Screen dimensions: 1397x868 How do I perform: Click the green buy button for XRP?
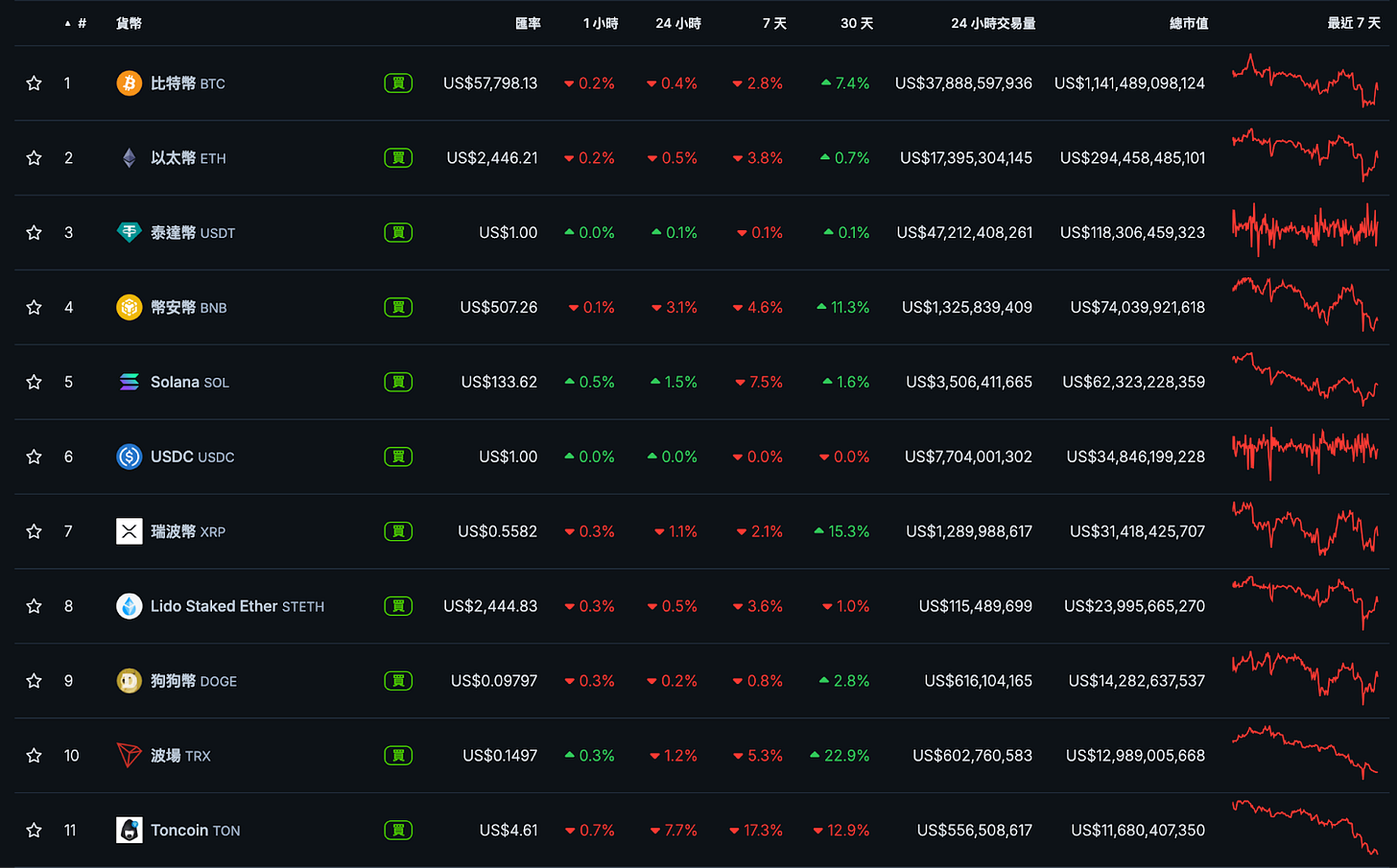coord(398,531)
